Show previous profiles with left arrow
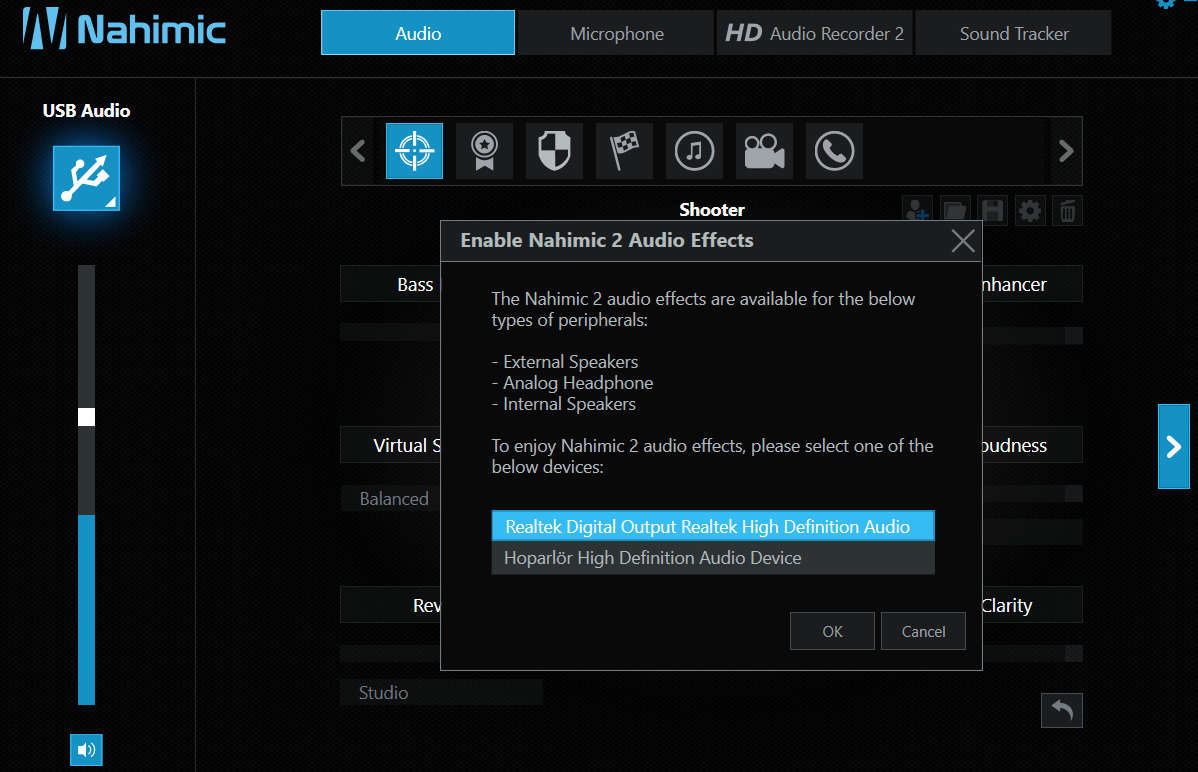The image size is (1198, 772). [x=358, y=151]
